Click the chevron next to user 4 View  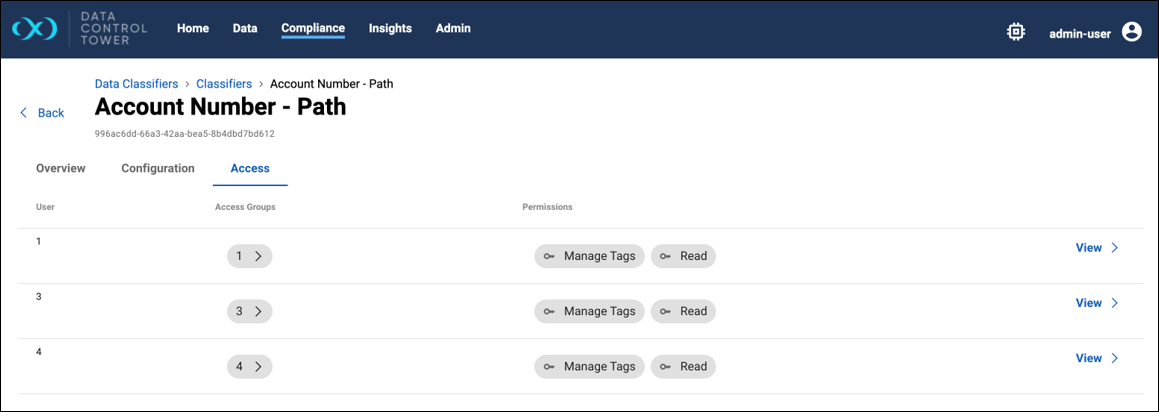[x=1115, y=358]
